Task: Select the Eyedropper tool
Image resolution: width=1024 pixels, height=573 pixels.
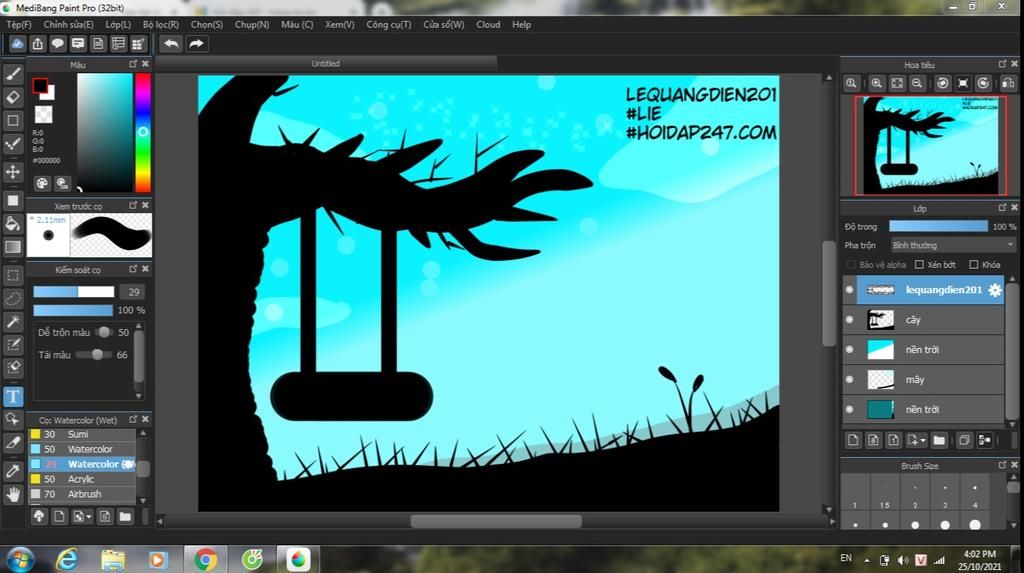Action: click(x=13, y=471)
